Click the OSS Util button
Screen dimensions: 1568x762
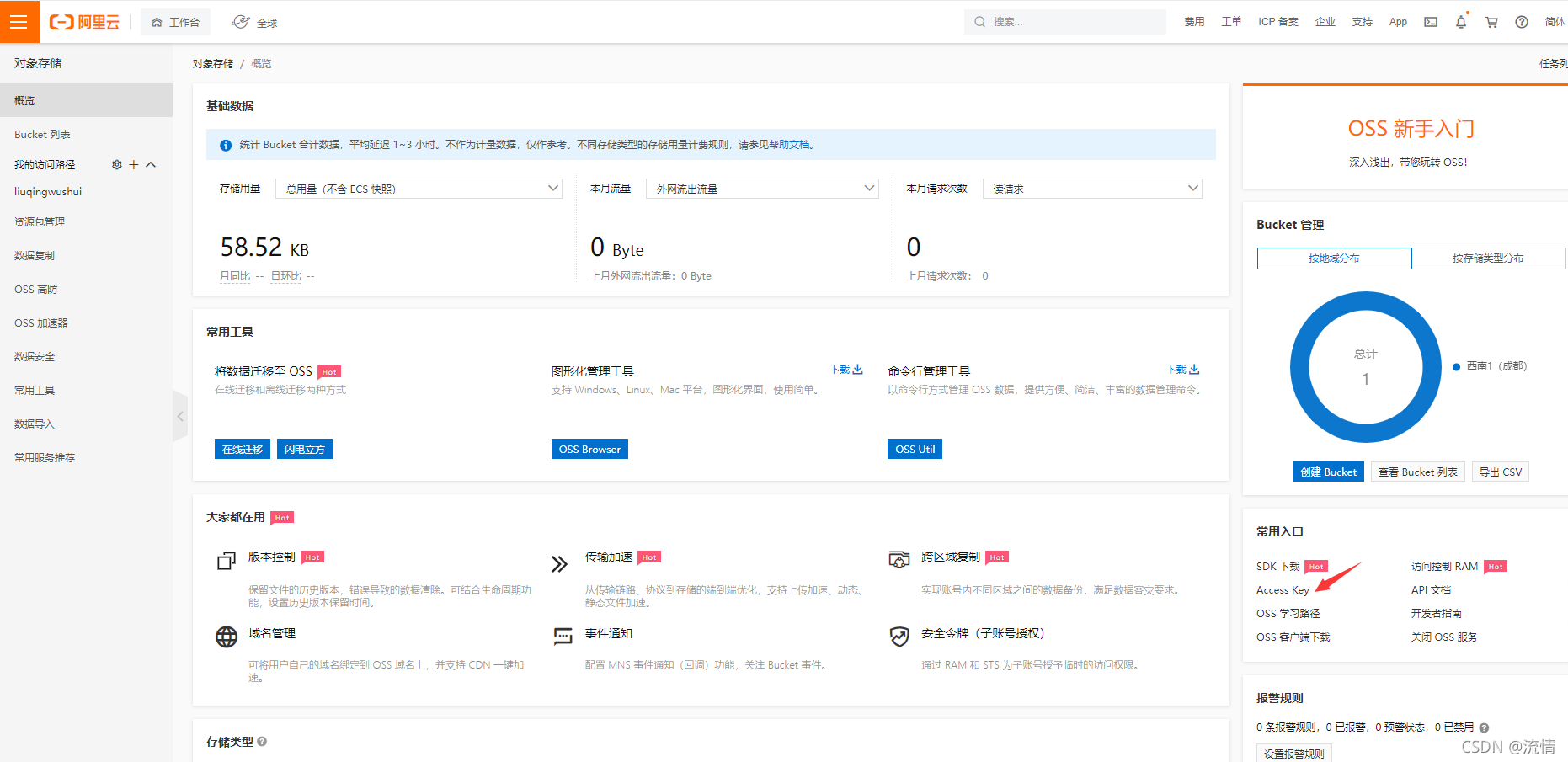pyautogui.click(x=915, y=449)
